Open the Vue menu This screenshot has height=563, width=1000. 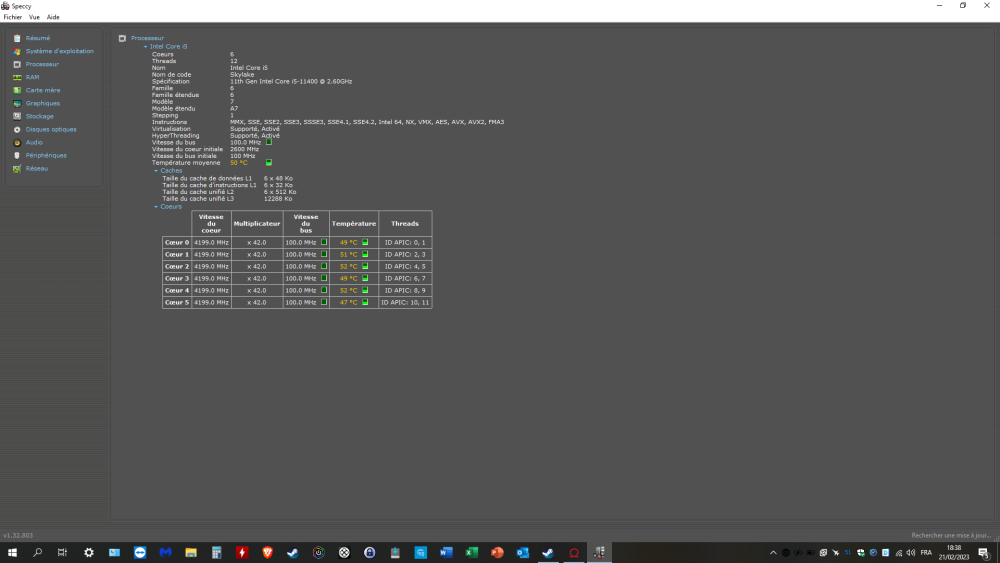point(34,17)
